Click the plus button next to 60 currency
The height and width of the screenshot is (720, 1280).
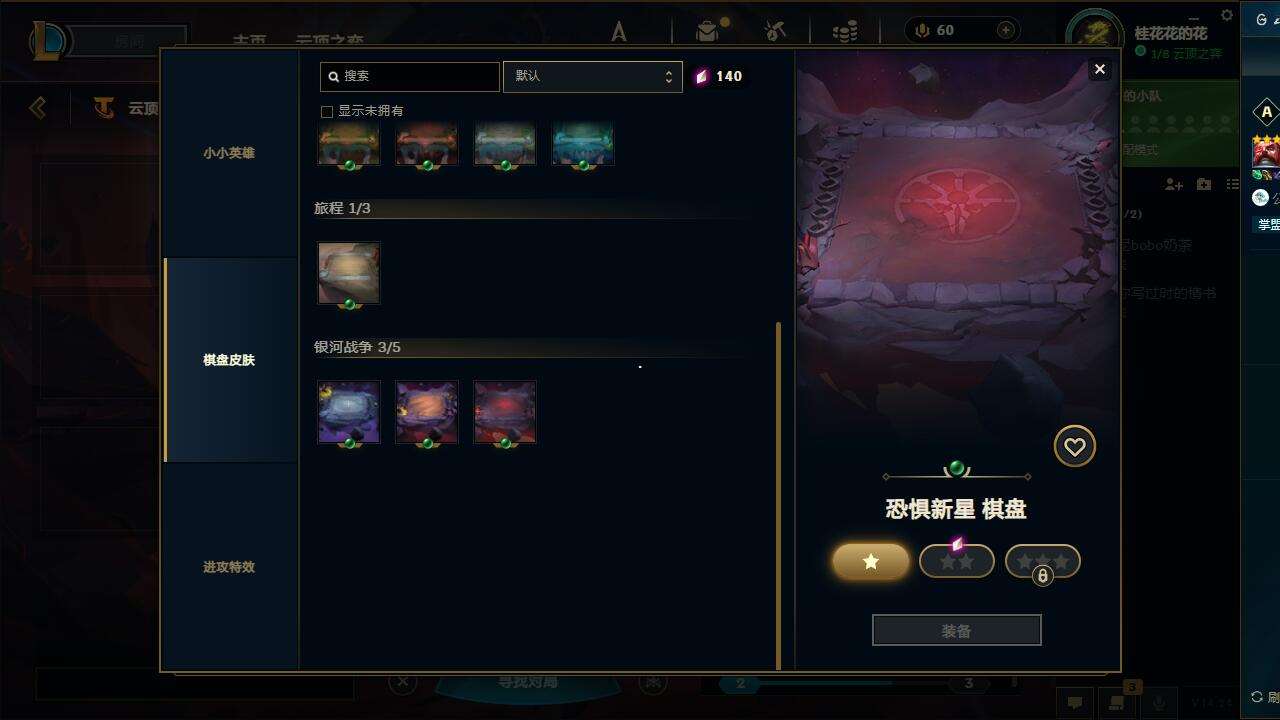coord(1006,30)
